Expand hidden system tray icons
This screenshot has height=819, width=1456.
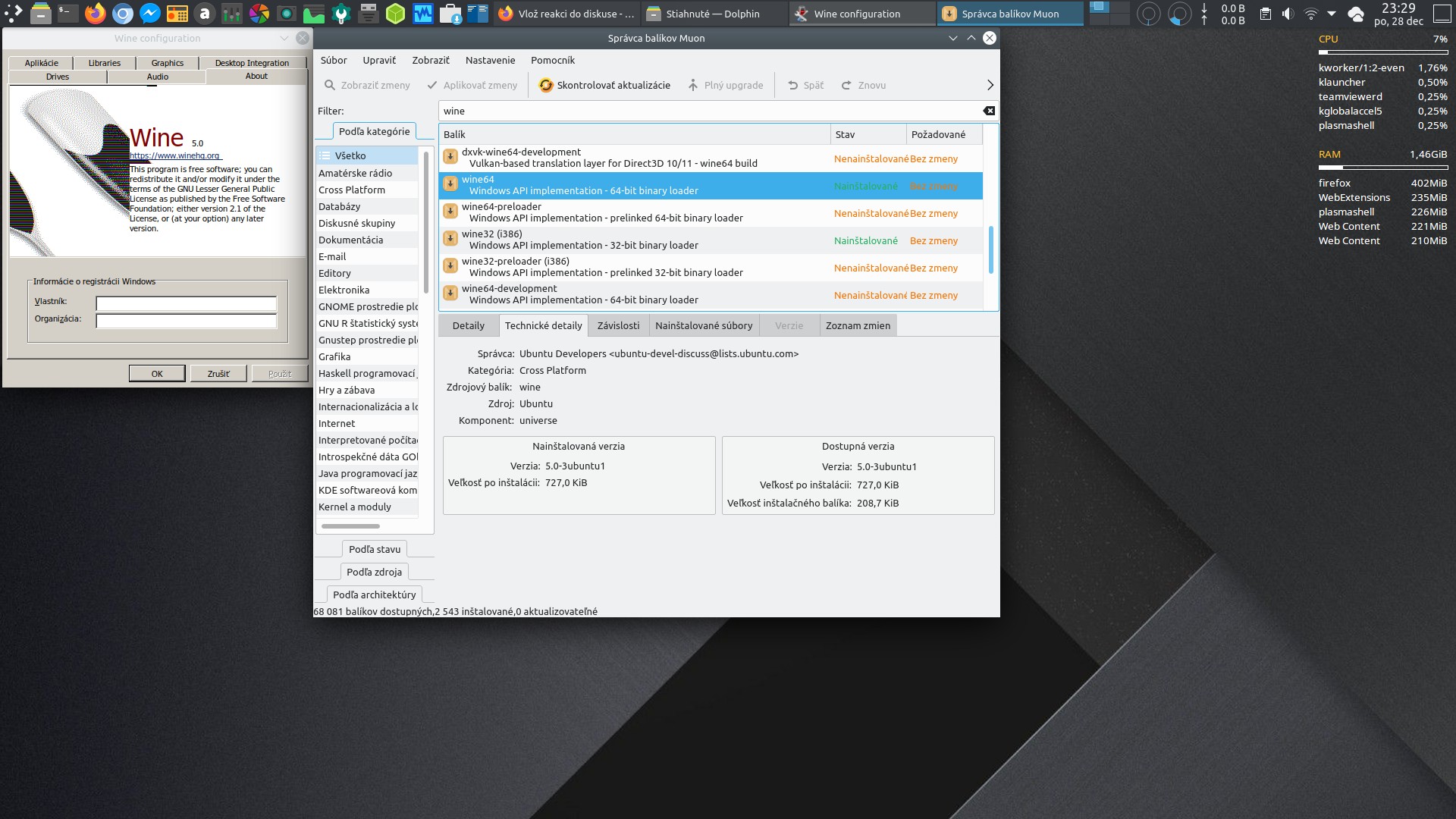(x=1332, y=14)
